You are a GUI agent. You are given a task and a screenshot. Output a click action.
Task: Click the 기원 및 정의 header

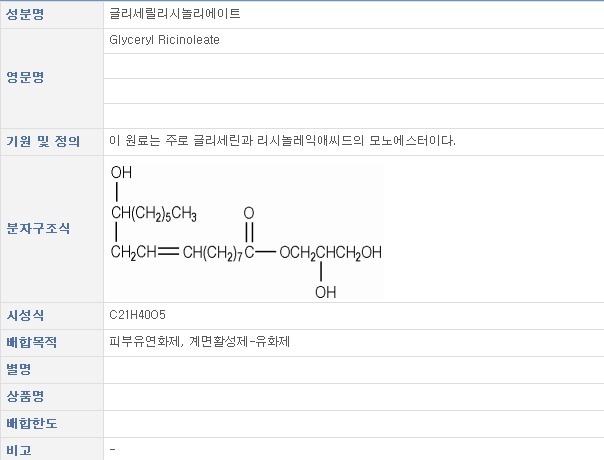point(43,140)
